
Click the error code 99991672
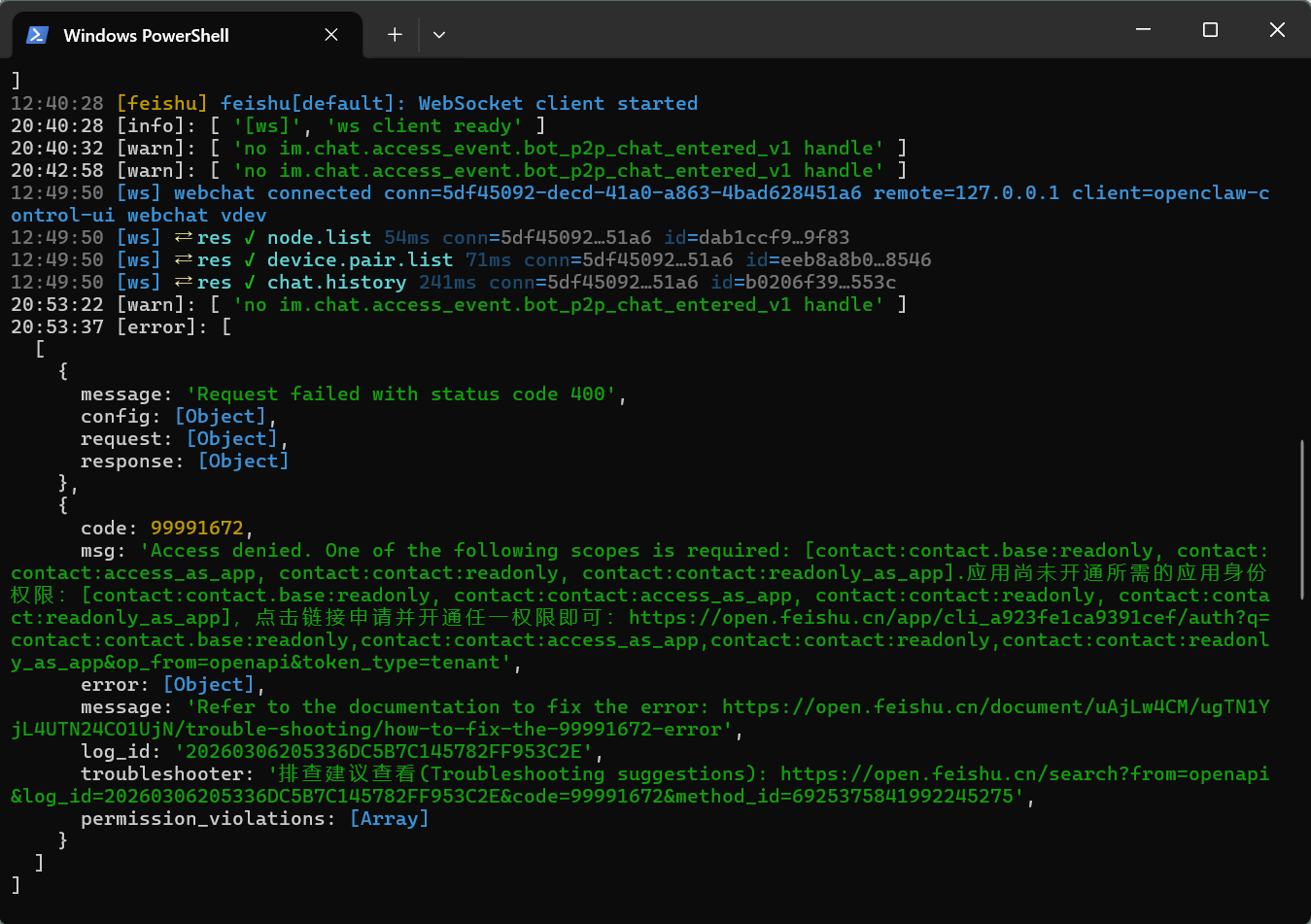point(197,528)
